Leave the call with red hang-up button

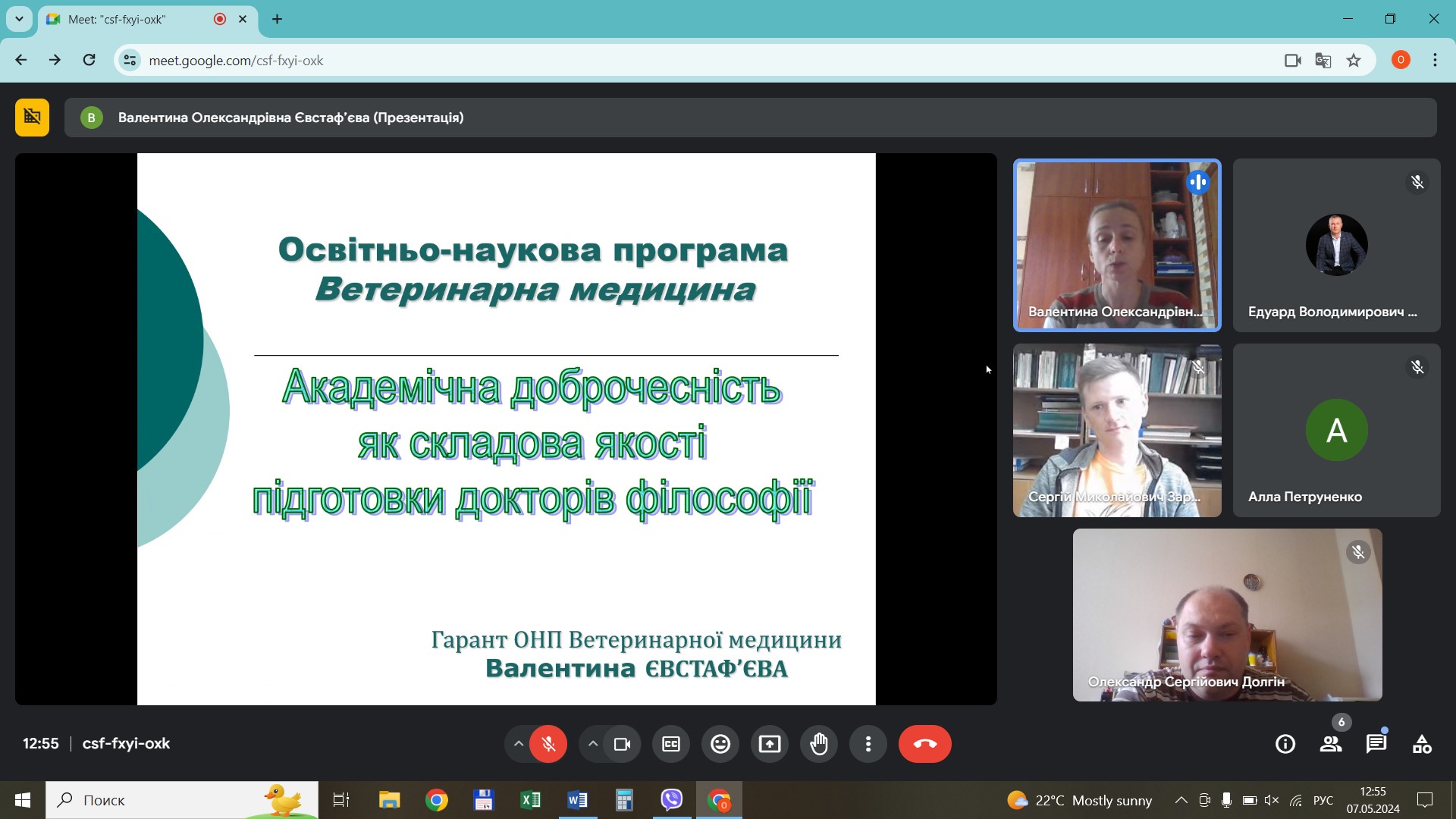[x=925, y=744]
